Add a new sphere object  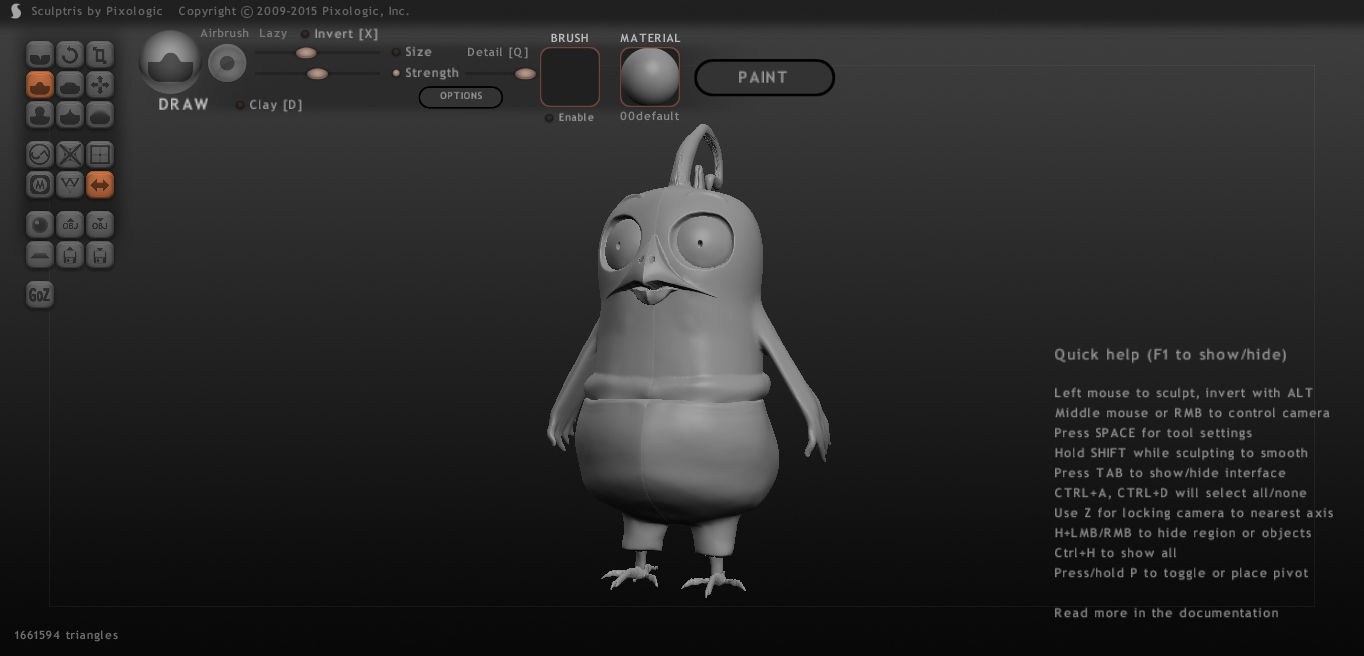point(40,225)
